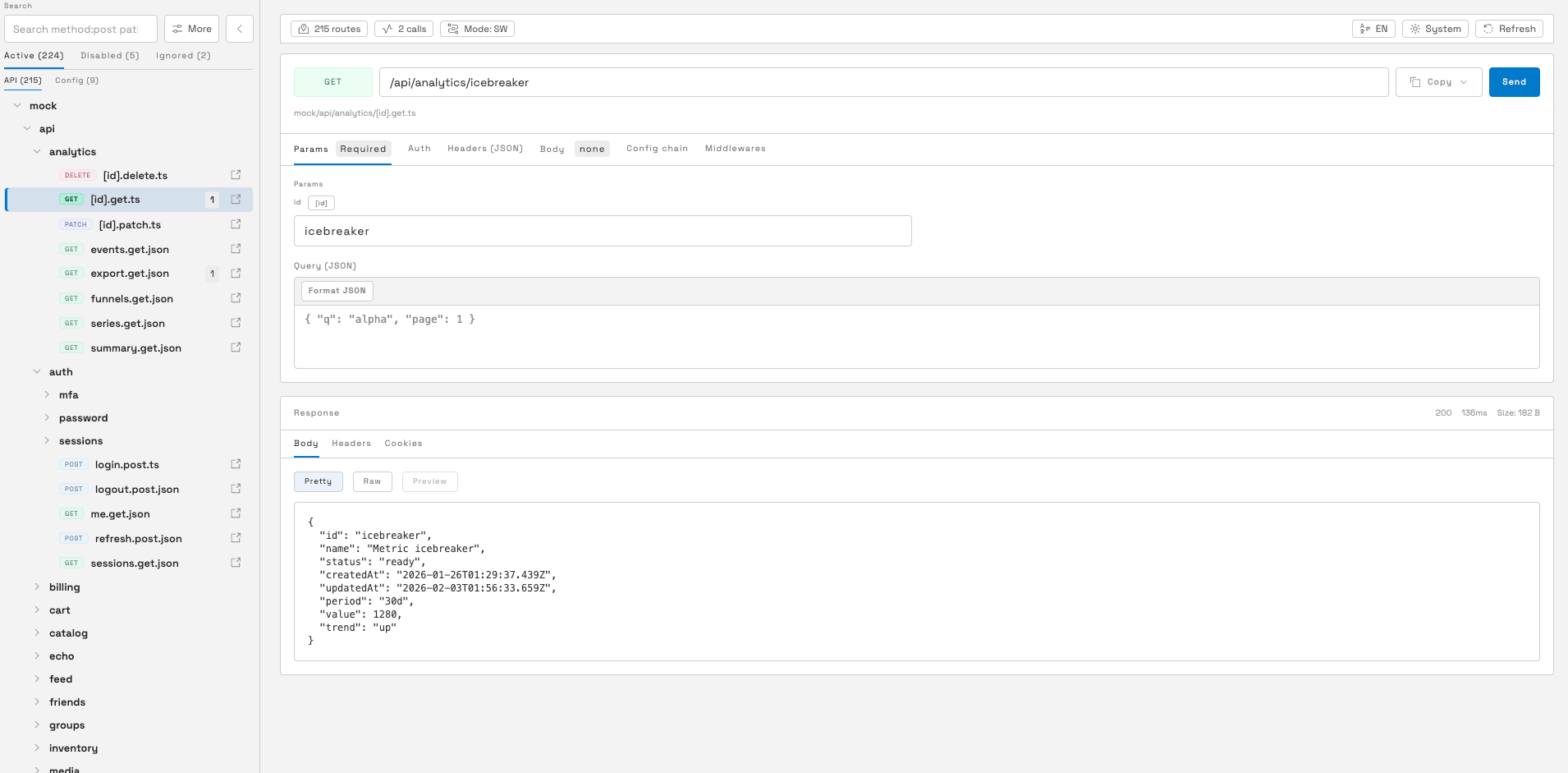Open the More filters button
This screenshot has width=1568, height=773.
pyautogui.click(x=191, y=29)
